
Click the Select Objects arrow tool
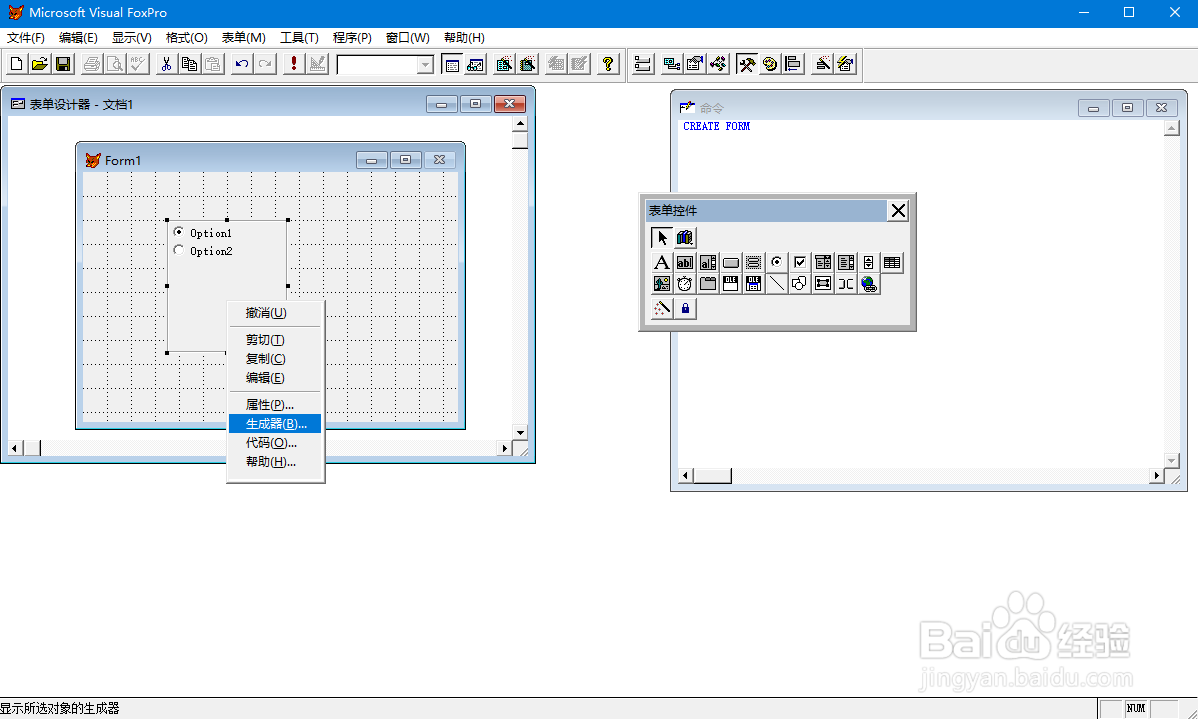(x=662, y=238)
